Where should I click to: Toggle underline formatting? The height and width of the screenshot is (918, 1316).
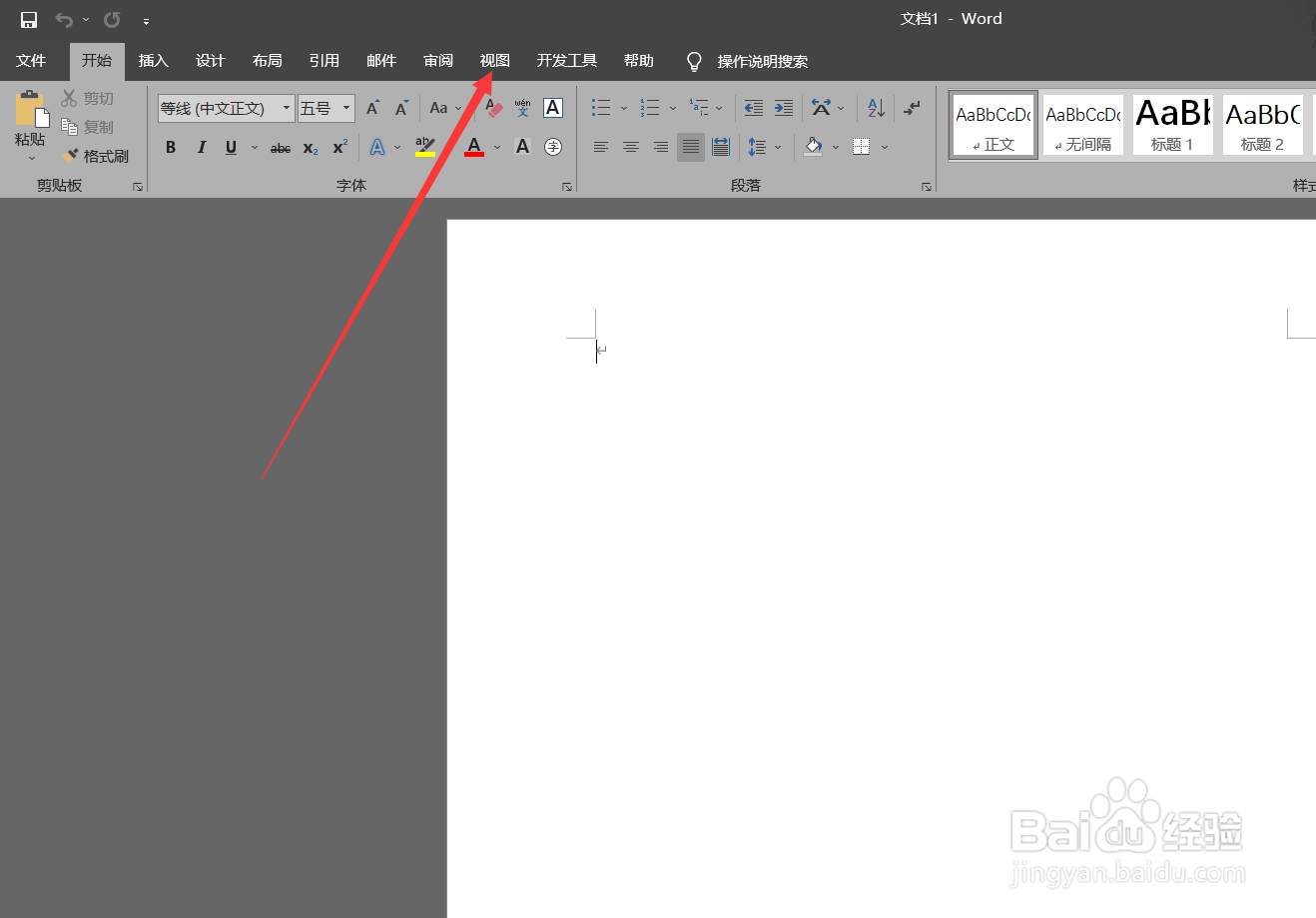[x=231, y=147]
